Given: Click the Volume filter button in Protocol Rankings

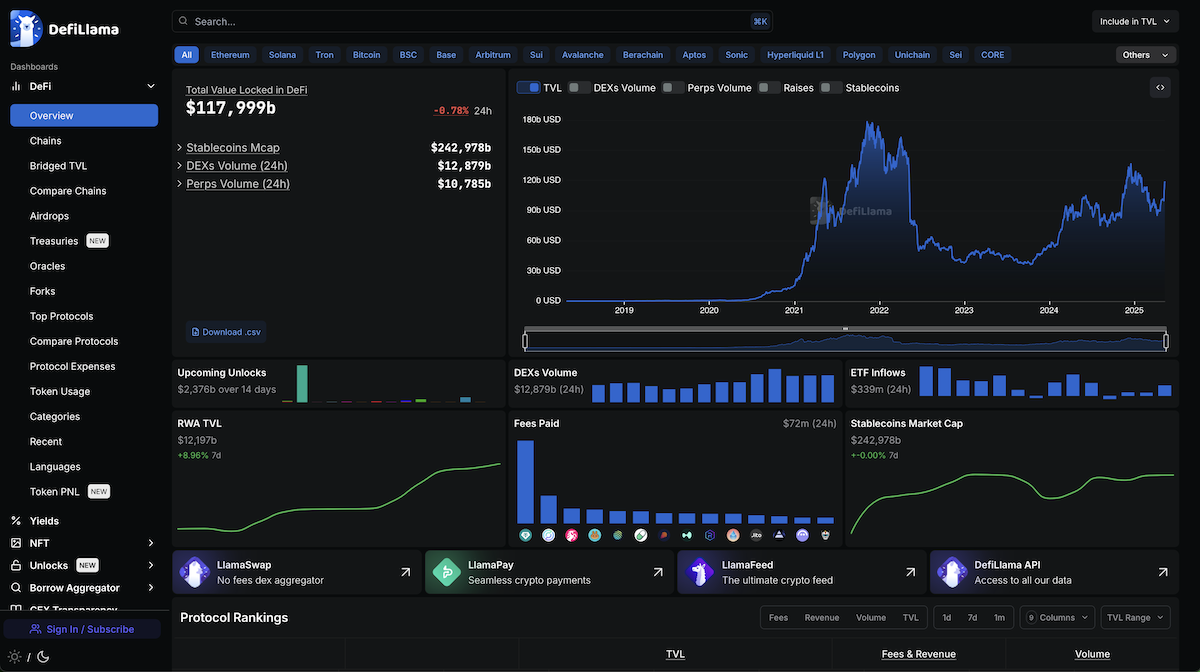Looking at the screenshot, I should [871, 618].
